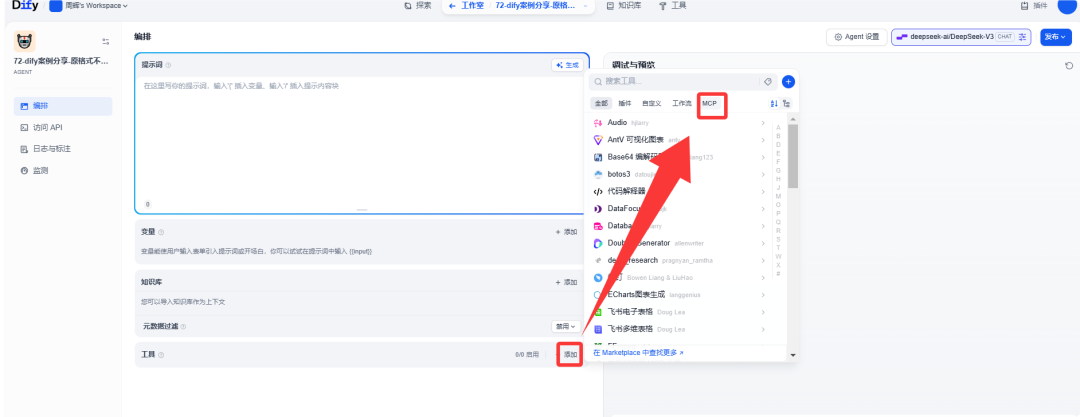This screenshot has height=417, width=1080.
Task: Select the 工作流 tool filter tab
Action: [x=681, y=103]
